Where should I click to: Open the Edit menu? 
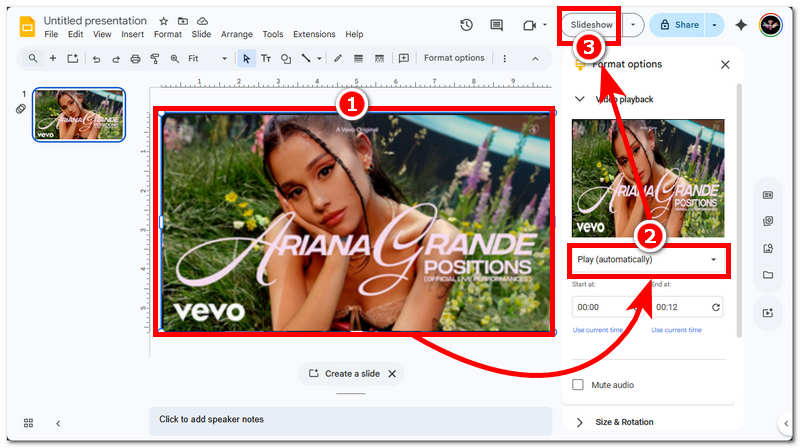click(76, 34)
